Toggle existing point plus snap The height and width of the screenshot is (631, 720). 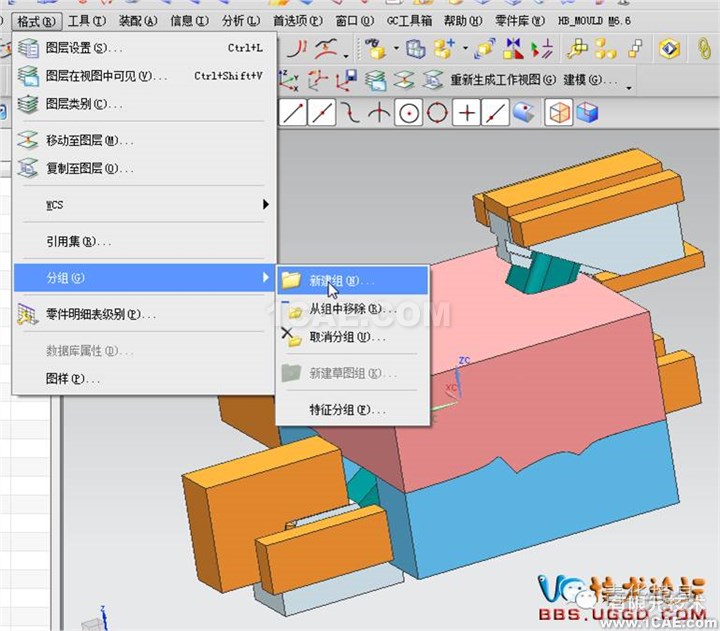[x=467, y=113]
